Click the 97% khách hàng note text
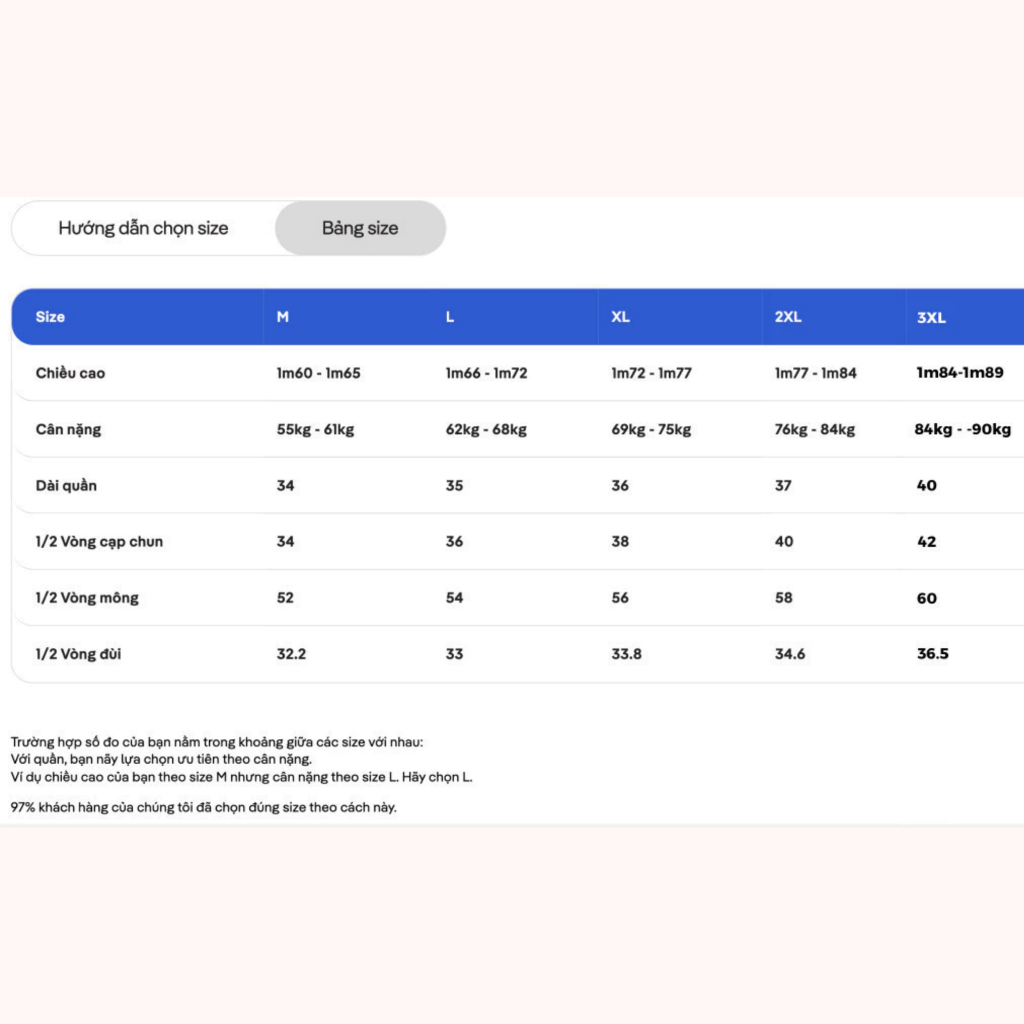 tap(204, 807)
